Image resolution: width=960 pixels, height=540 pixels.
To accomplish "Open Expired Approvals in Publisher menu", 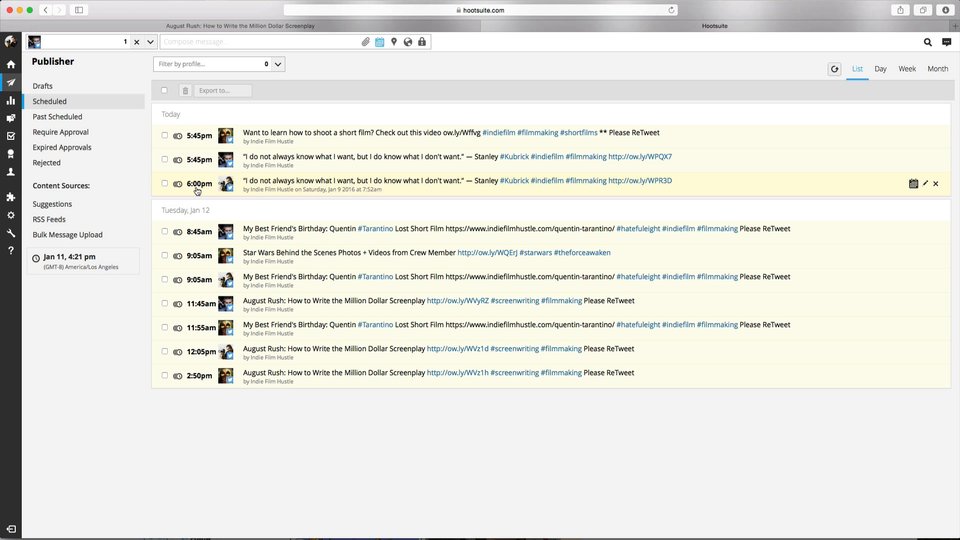I will tap(61, 148).
